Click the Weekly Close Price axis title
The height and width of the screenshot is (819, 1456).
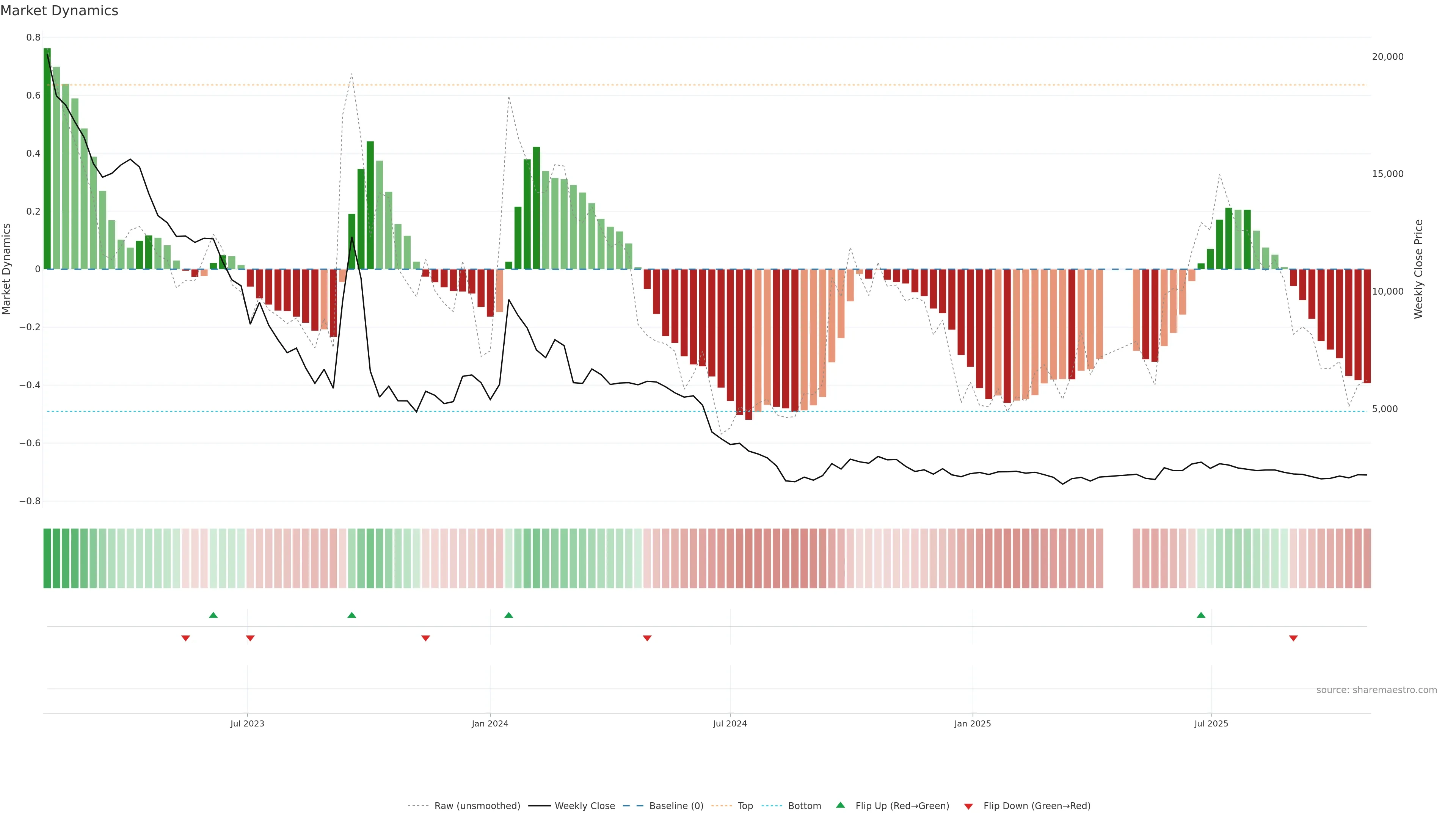1418,269
